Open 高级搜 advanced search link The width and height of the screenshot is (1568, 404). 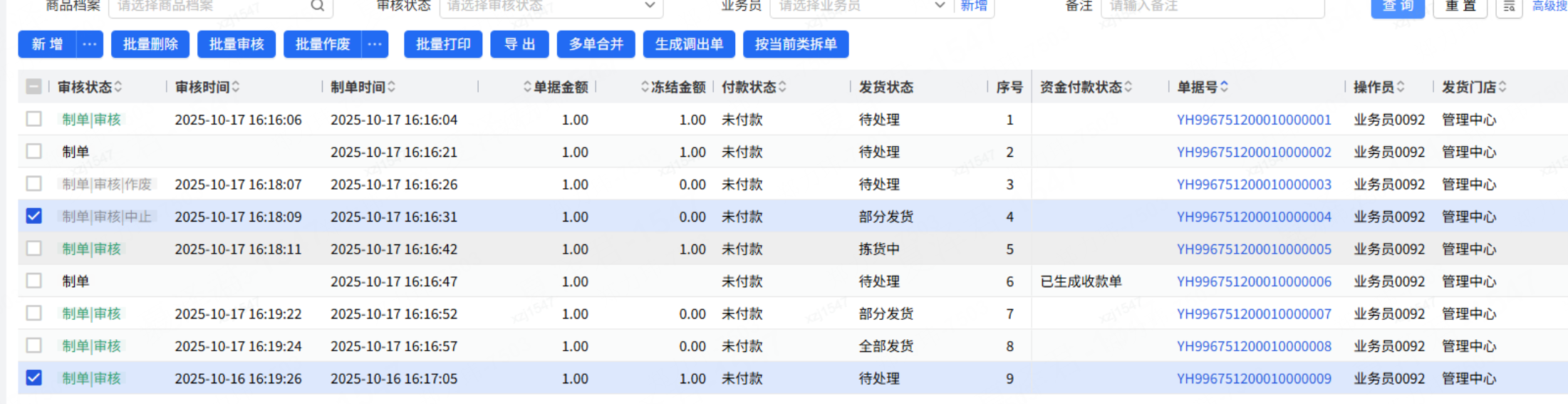coord(1549,6)
